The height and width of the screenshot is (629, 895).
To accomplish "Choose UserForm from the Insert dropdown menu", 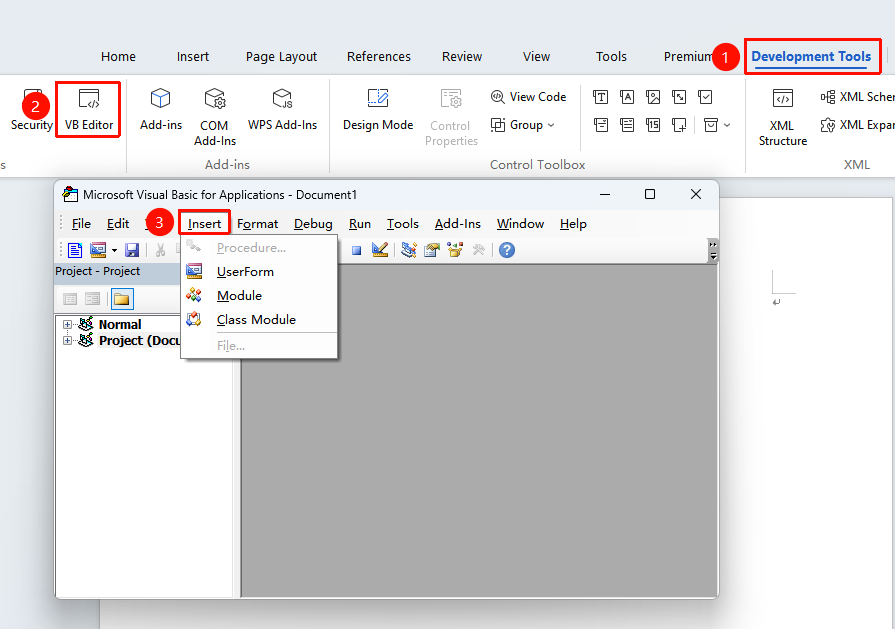I will pos(259,272).
